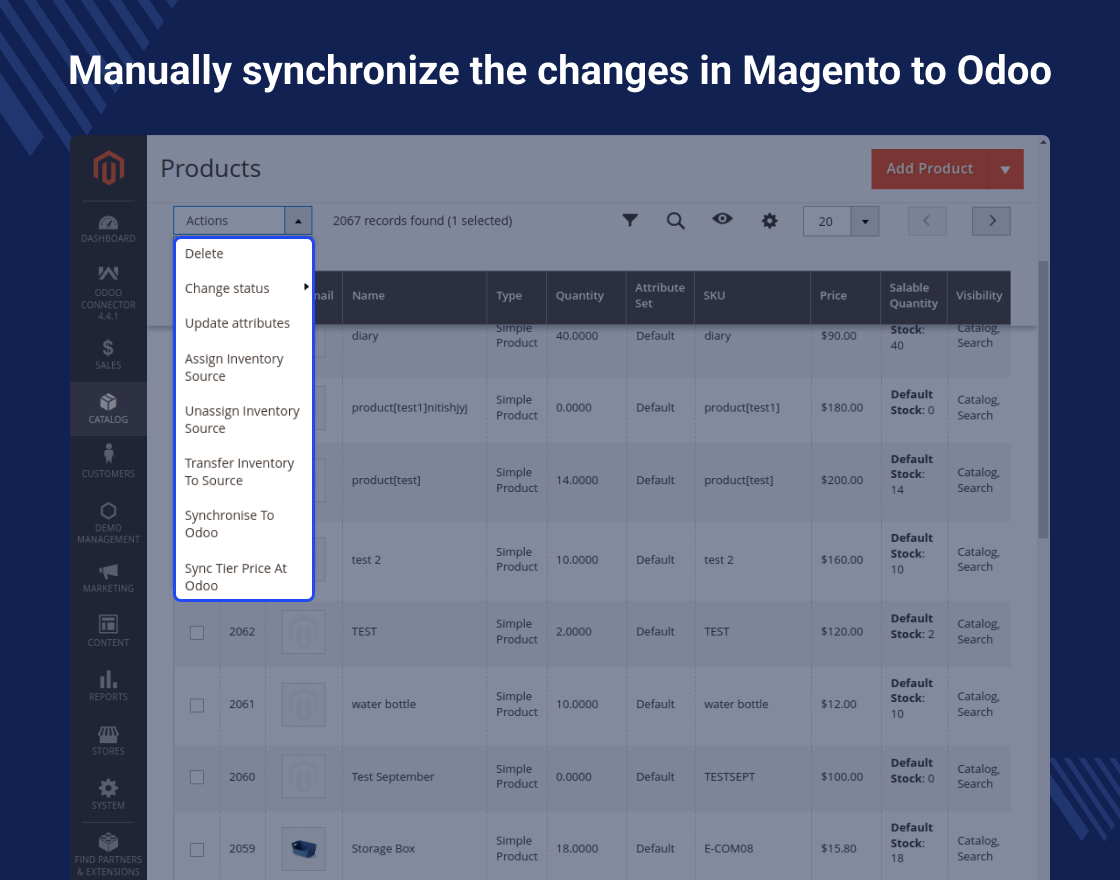The image size is (1120, 880).
Task: Click the search magnifier icon
Action: coord(676,221)
